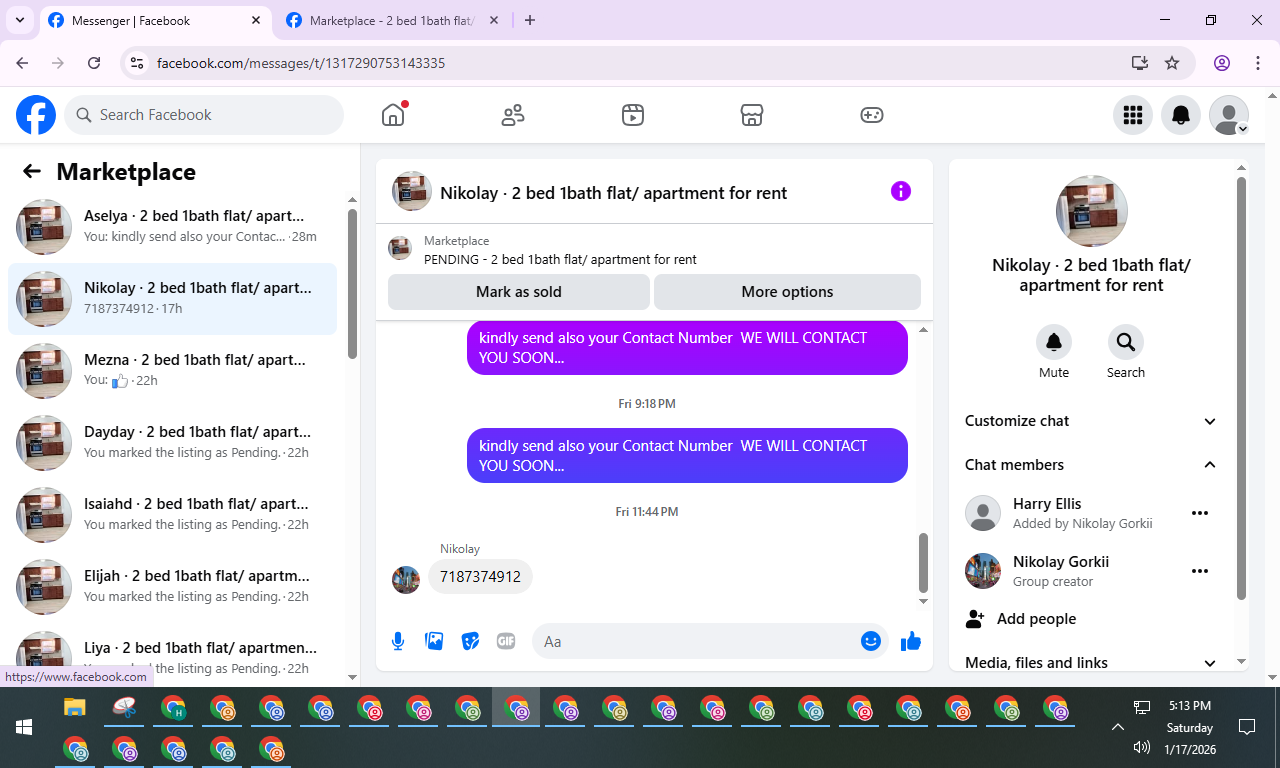Show hidden system tray icons chevron

(x=1118, y=727)
